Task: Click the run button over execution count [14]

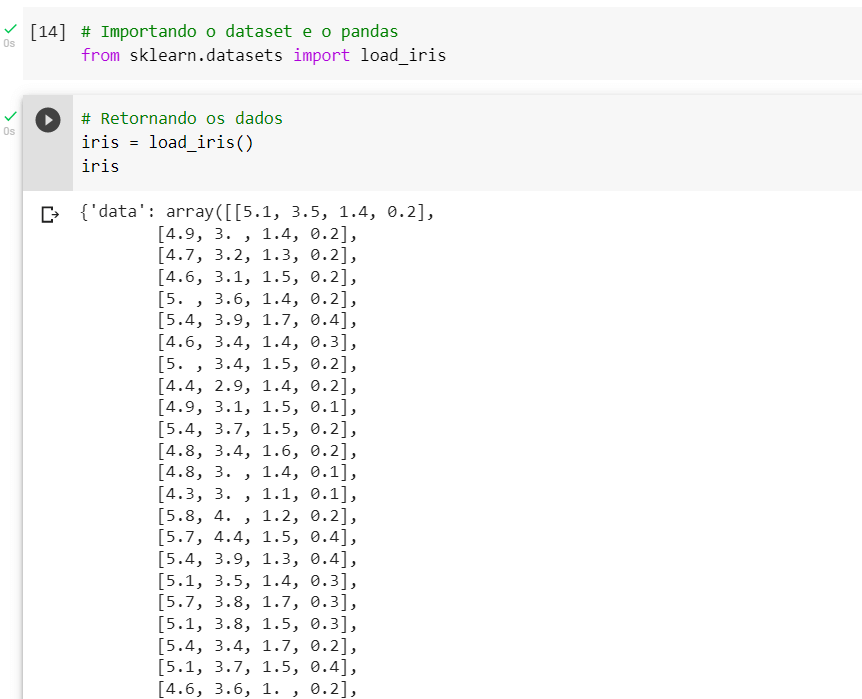Action: [x=47, y=31]
